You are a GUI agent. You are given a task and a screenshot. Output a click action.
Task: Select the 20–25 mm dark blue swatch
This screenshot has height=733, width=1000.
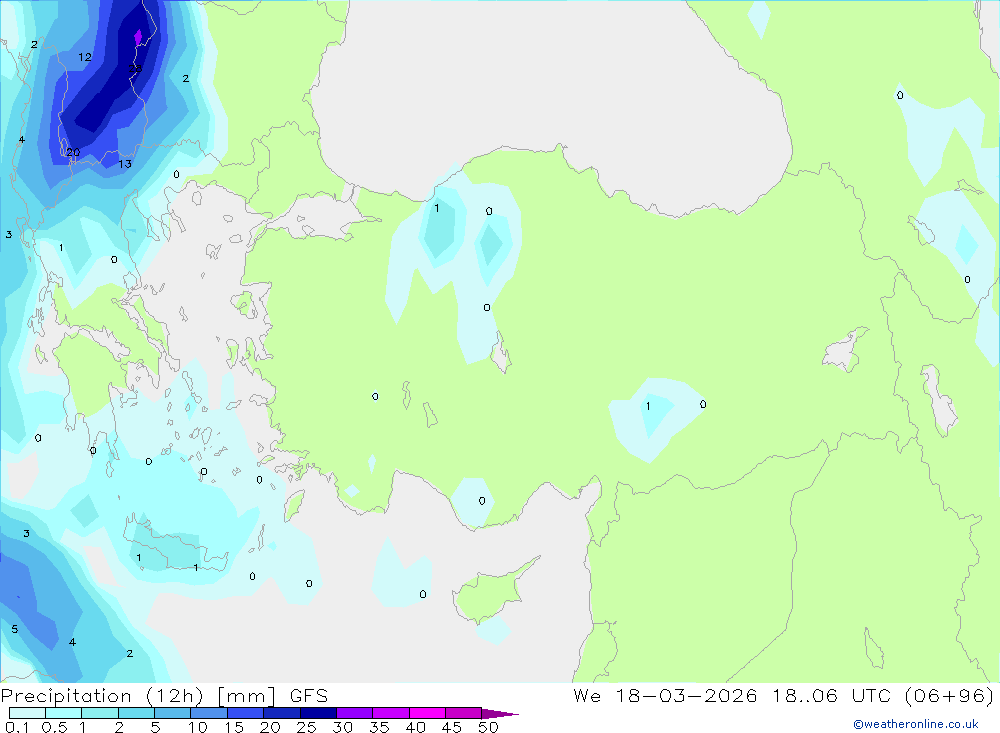tap(282, 713)
